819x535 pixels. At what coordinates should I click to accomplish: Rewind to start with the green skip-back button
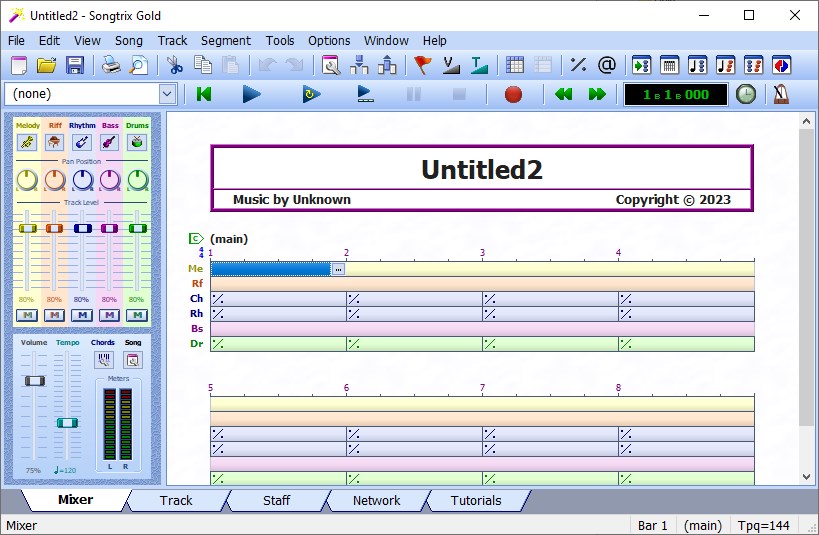tap(204, 95)
